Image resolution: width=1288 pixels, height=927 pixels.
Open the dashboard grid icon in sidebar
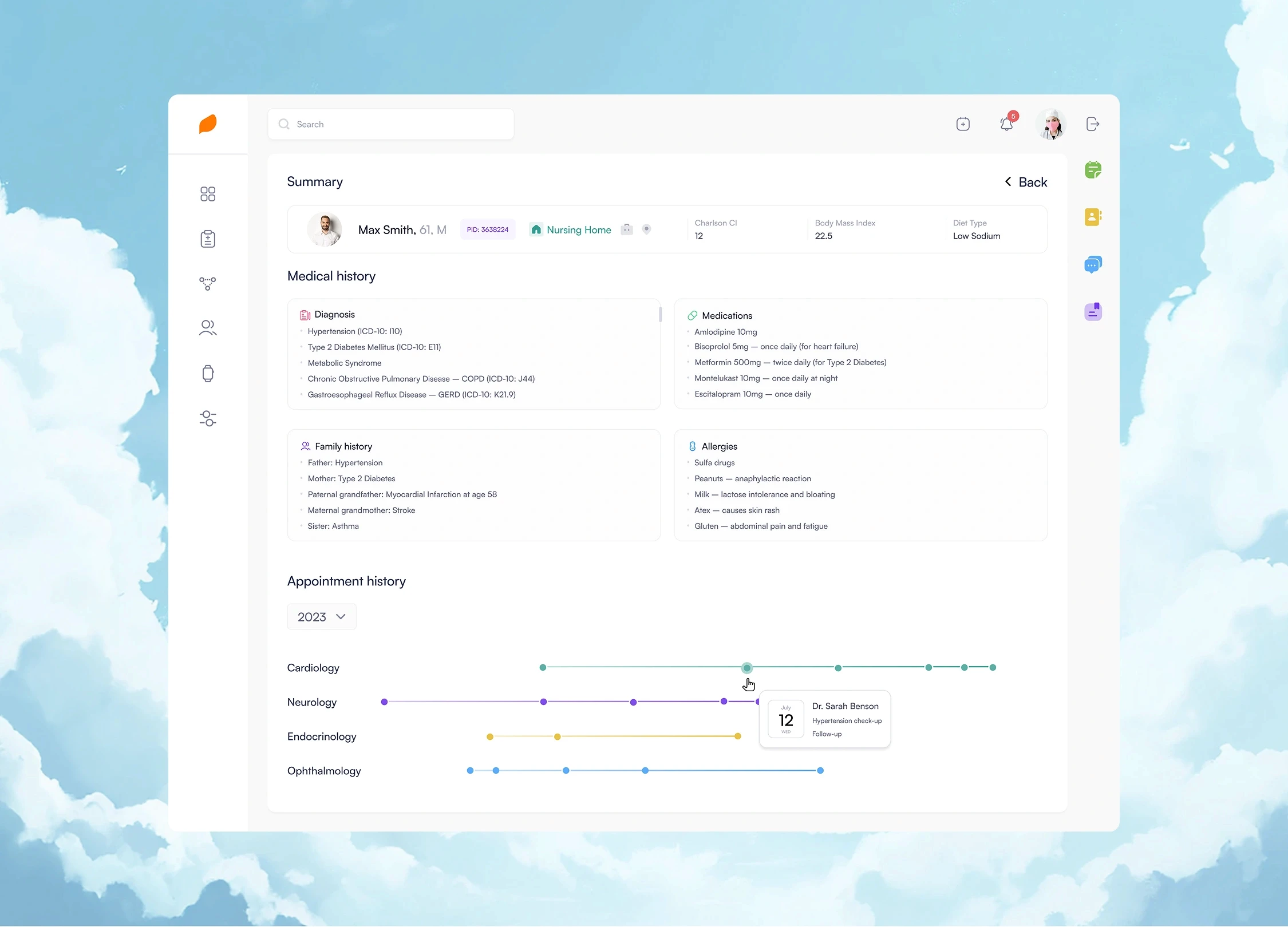click(208, 194)
